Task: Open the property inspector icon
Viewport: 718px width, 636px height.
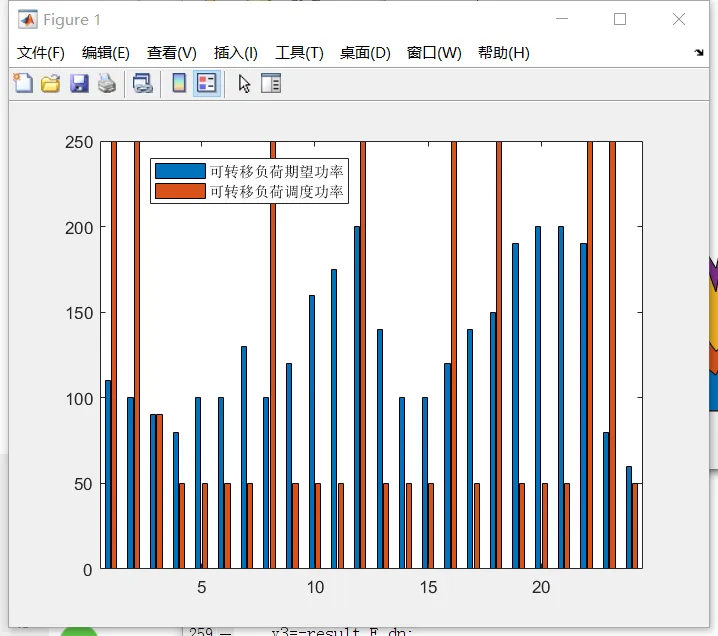Action: tap(271, 84)
